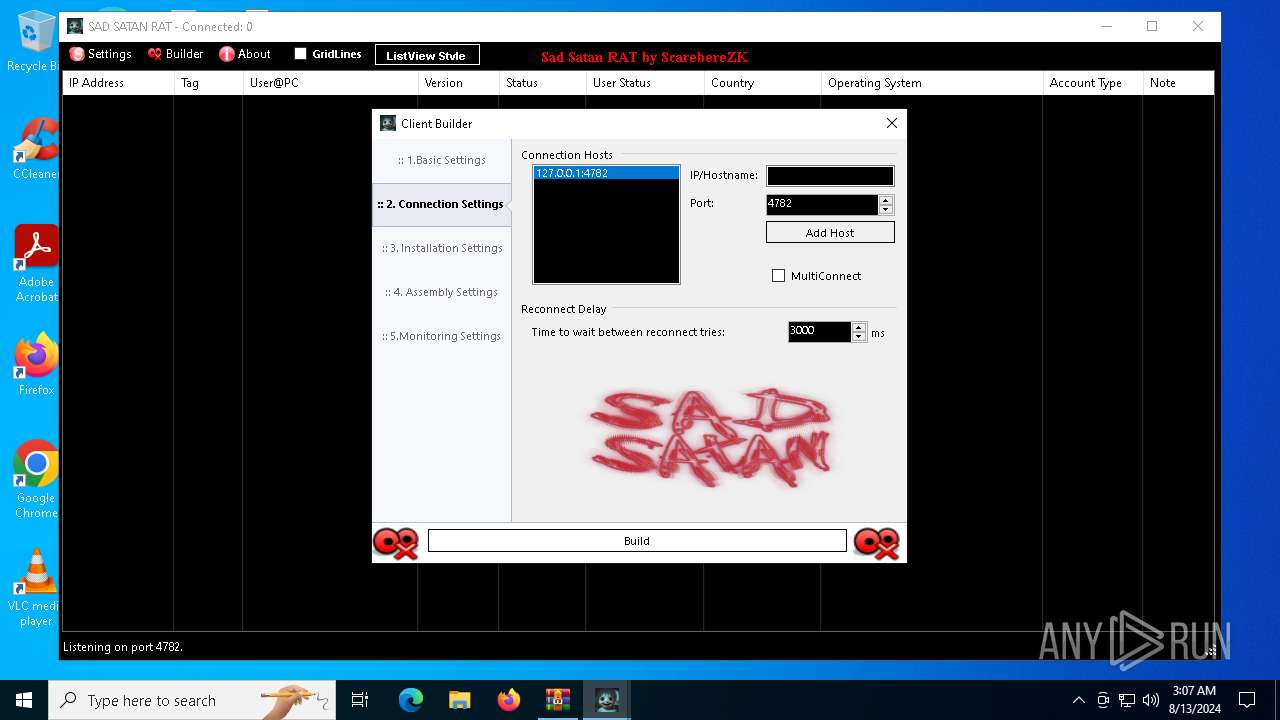Image resolution: width=1280 pixels, height=720 pixels.
Task: Click the About info icon
Action: [227, 54]
